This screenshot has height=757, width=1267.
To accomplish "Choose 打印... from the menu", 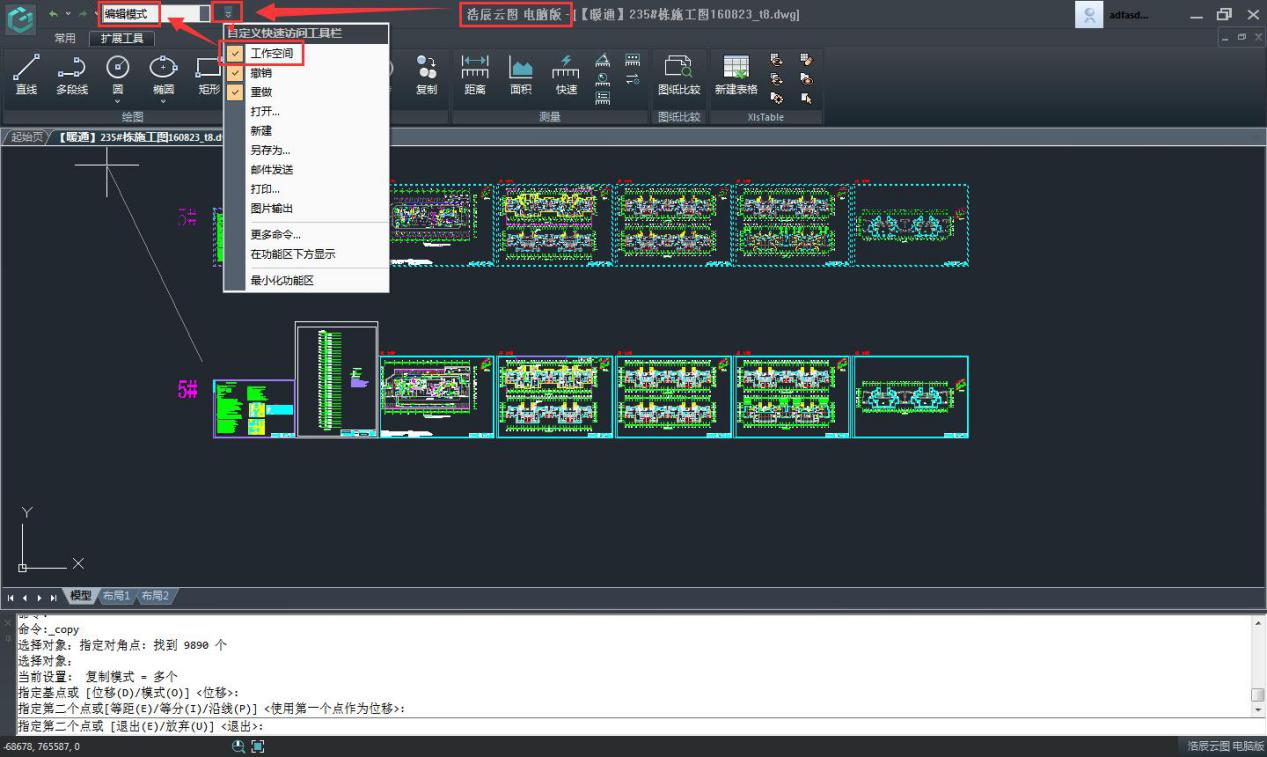I will (306, 189).
